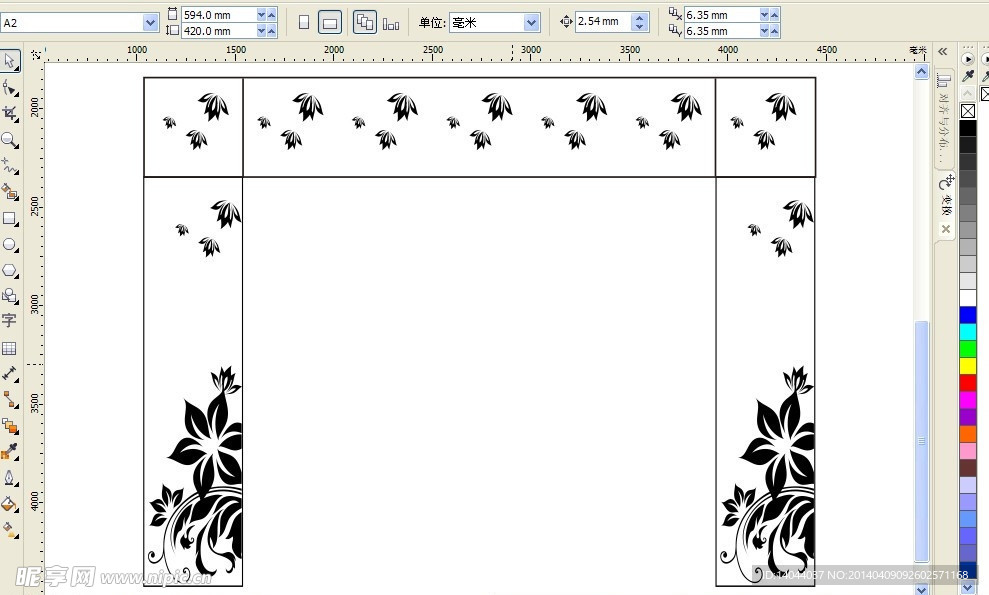Switch page to portrait orientation
989x595 pixels.
tap(304, 22)
